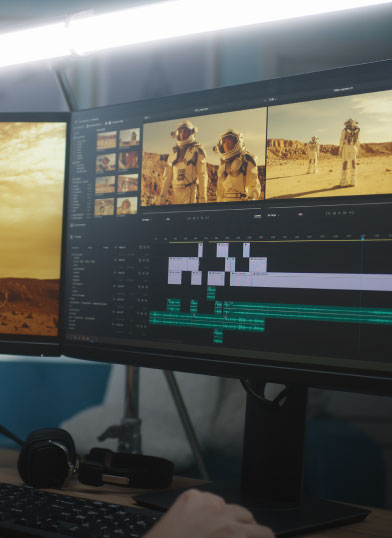
Task: Select the widest first clip on the second video track
Action: pyautogui.click(x=178, y=264)
